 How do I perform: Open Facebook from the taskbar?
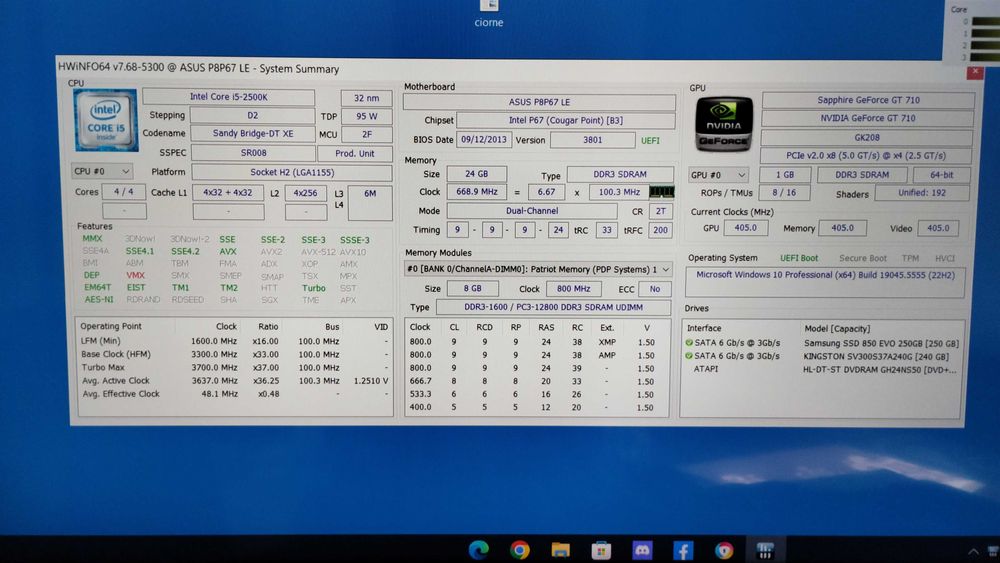tap(683, 550)
